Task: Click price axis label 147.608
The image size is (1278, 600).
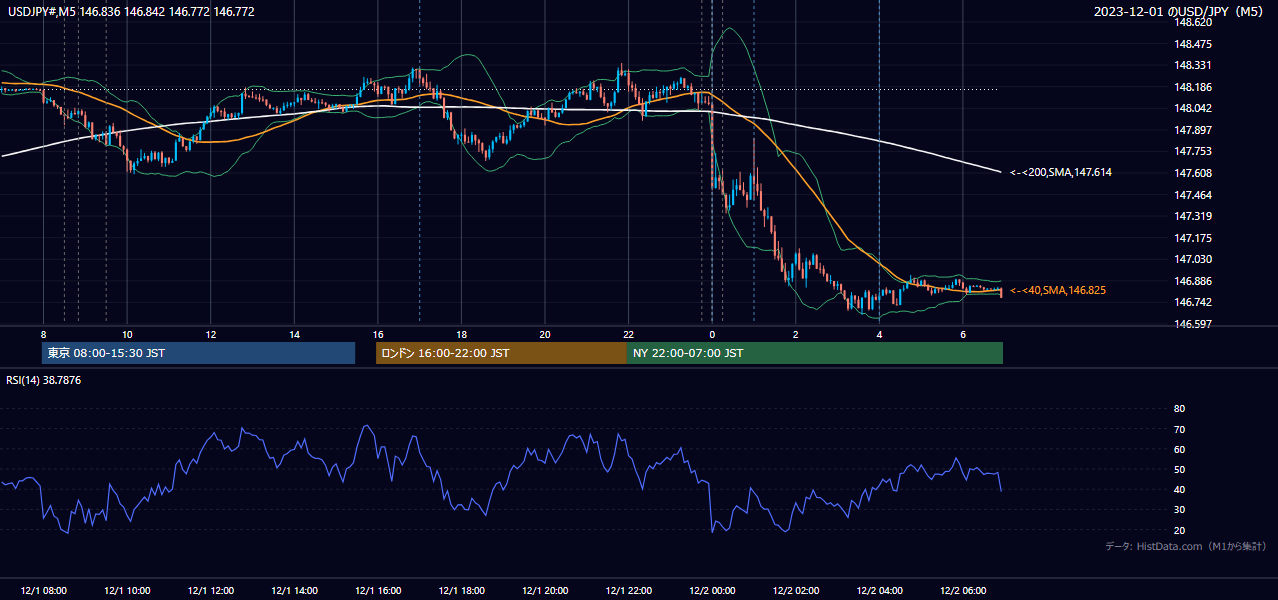Action: tap(1192, 173)
